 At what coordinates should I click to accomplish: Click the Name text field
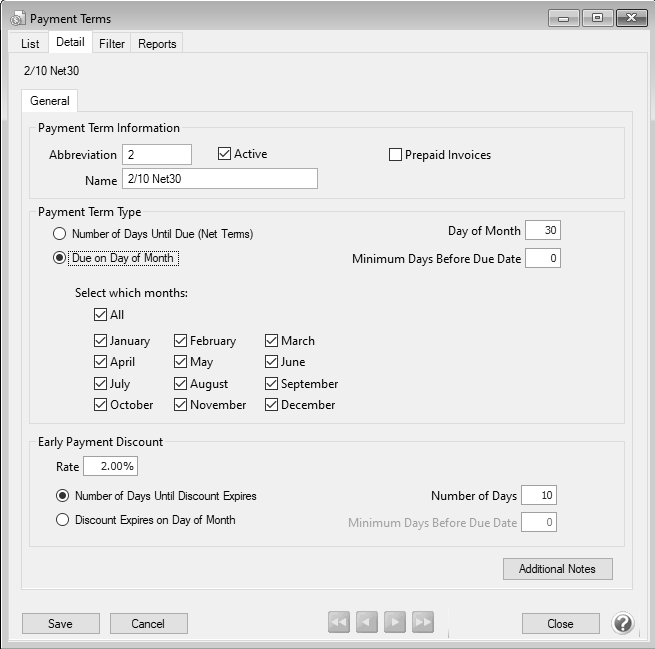(x=219, y=178)
